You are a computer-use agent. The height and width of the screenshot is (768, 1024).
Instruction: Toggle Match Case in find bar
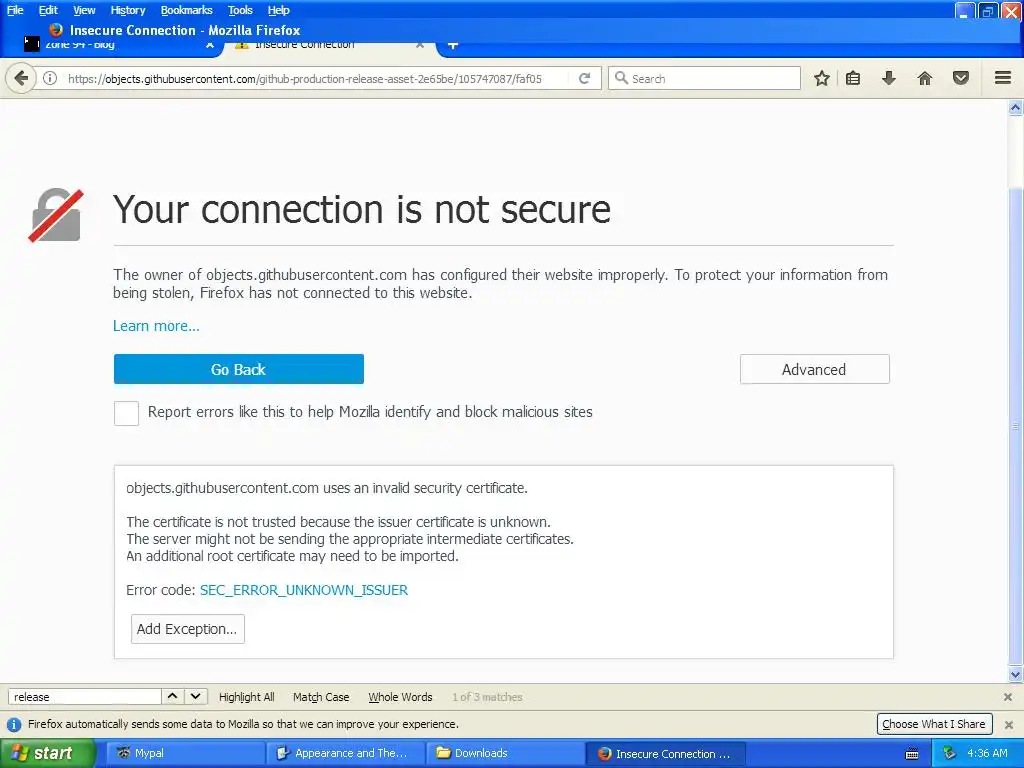[321, 697]
